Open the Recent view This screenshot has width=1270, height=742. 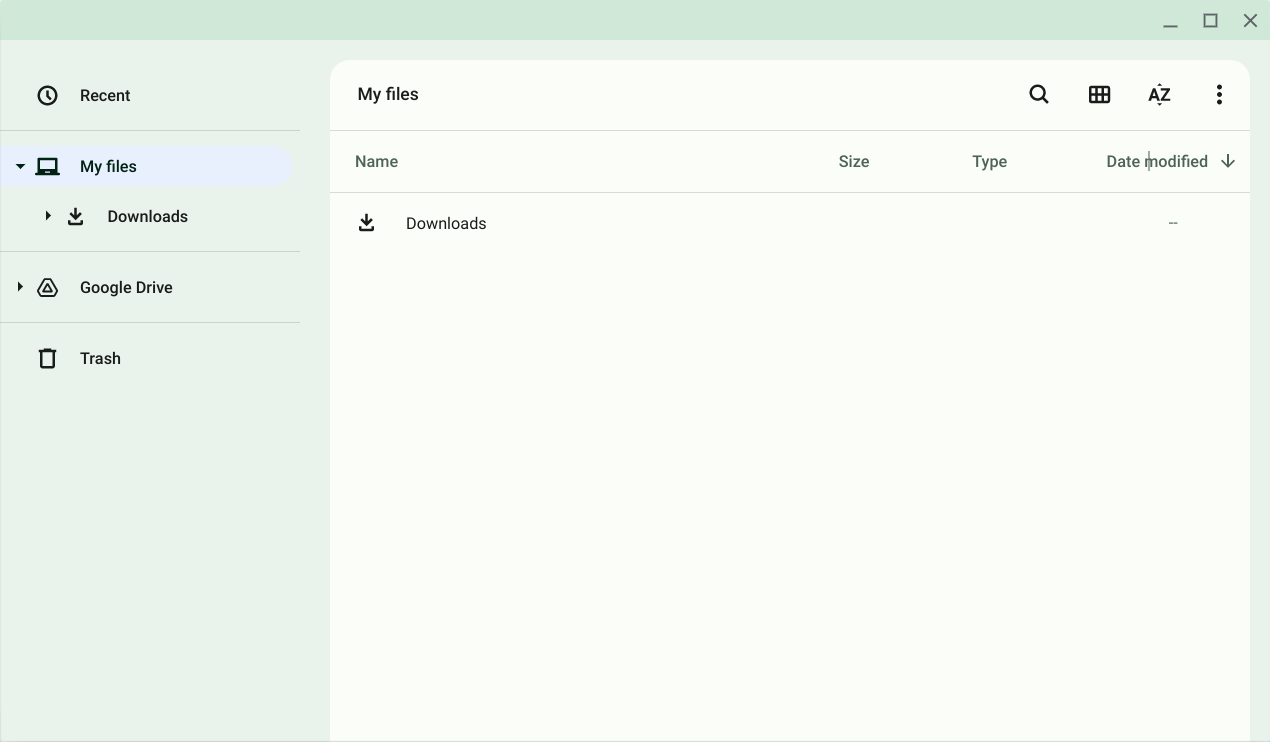pos(105,95)
